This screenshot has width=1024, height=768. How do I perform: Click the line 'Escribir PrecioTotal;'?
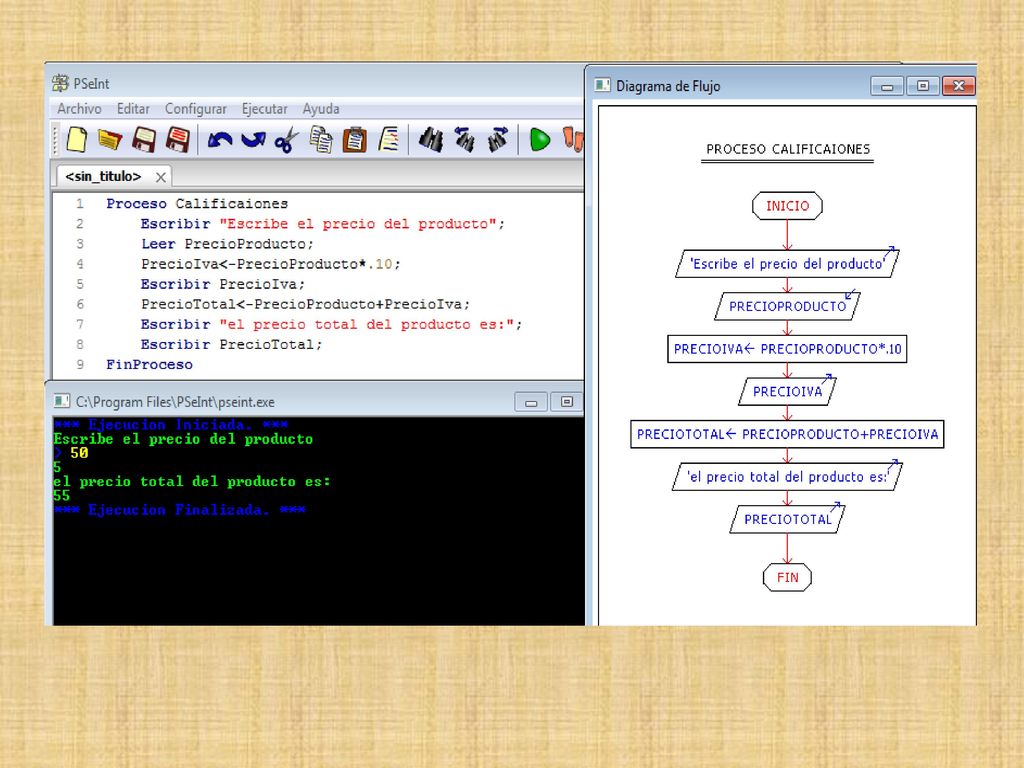(x=231, y=345)
